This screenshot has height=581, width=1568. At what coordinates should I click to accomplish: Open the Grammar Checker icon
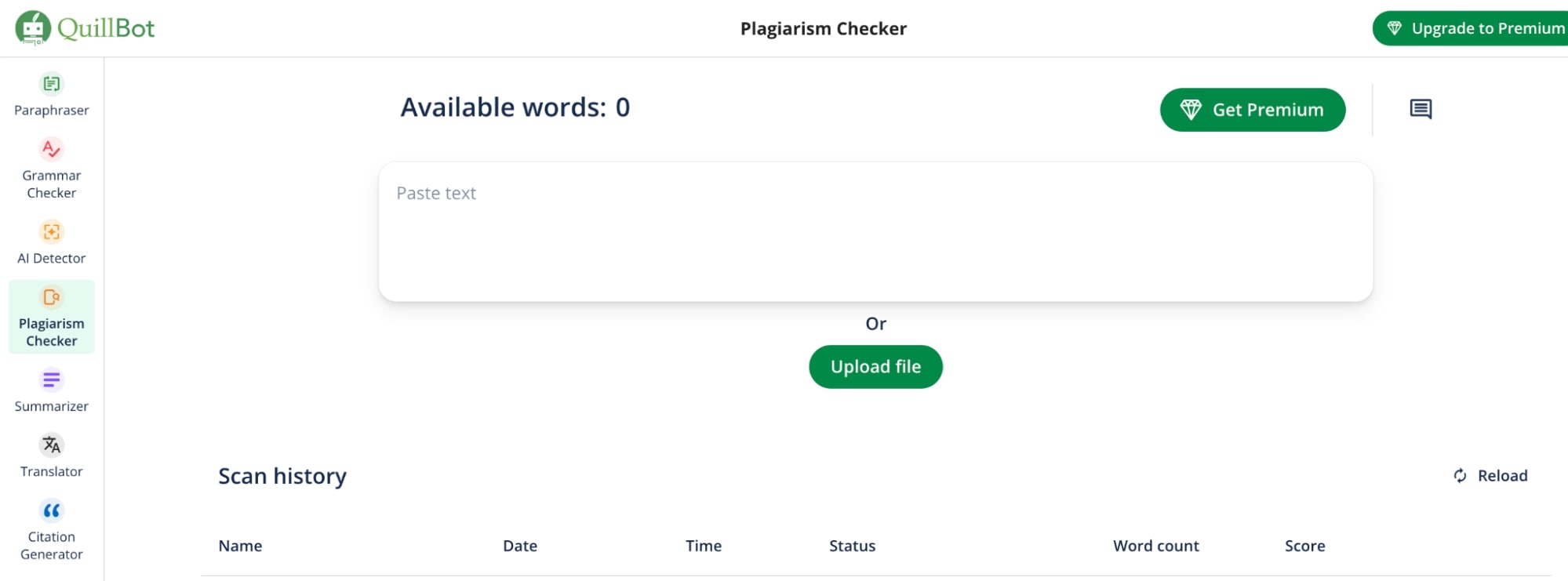[52, 149]
